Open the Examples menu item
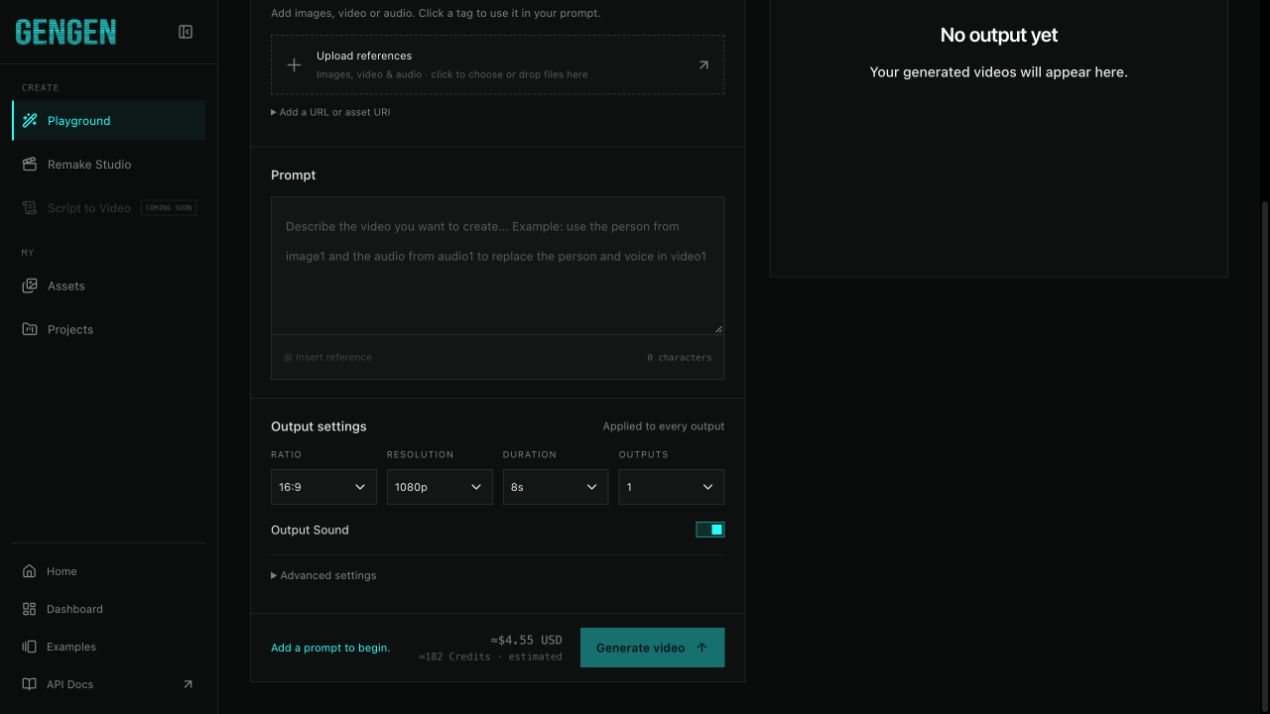Image resolution: width=1270 pixels, height=714 pixels. point(109,647)
